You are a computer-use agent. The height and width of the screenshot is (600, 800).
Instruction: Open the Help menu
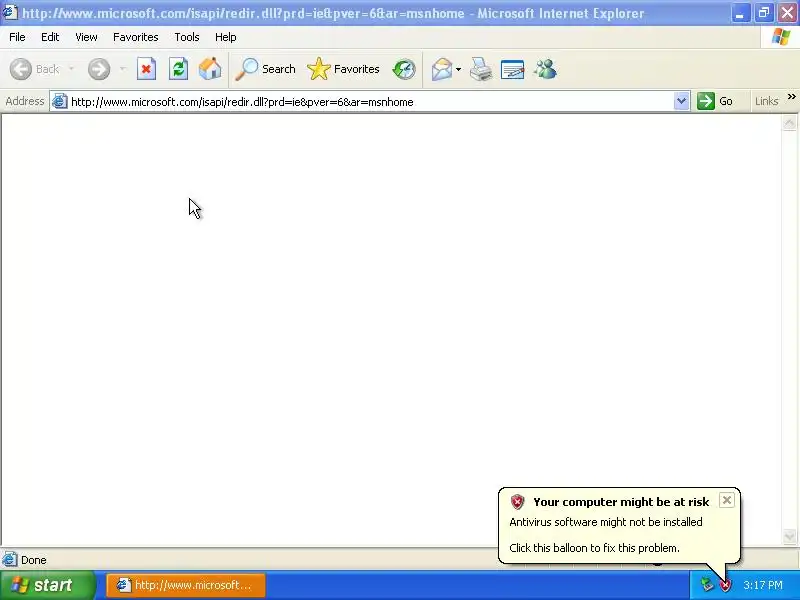point(226,37)
